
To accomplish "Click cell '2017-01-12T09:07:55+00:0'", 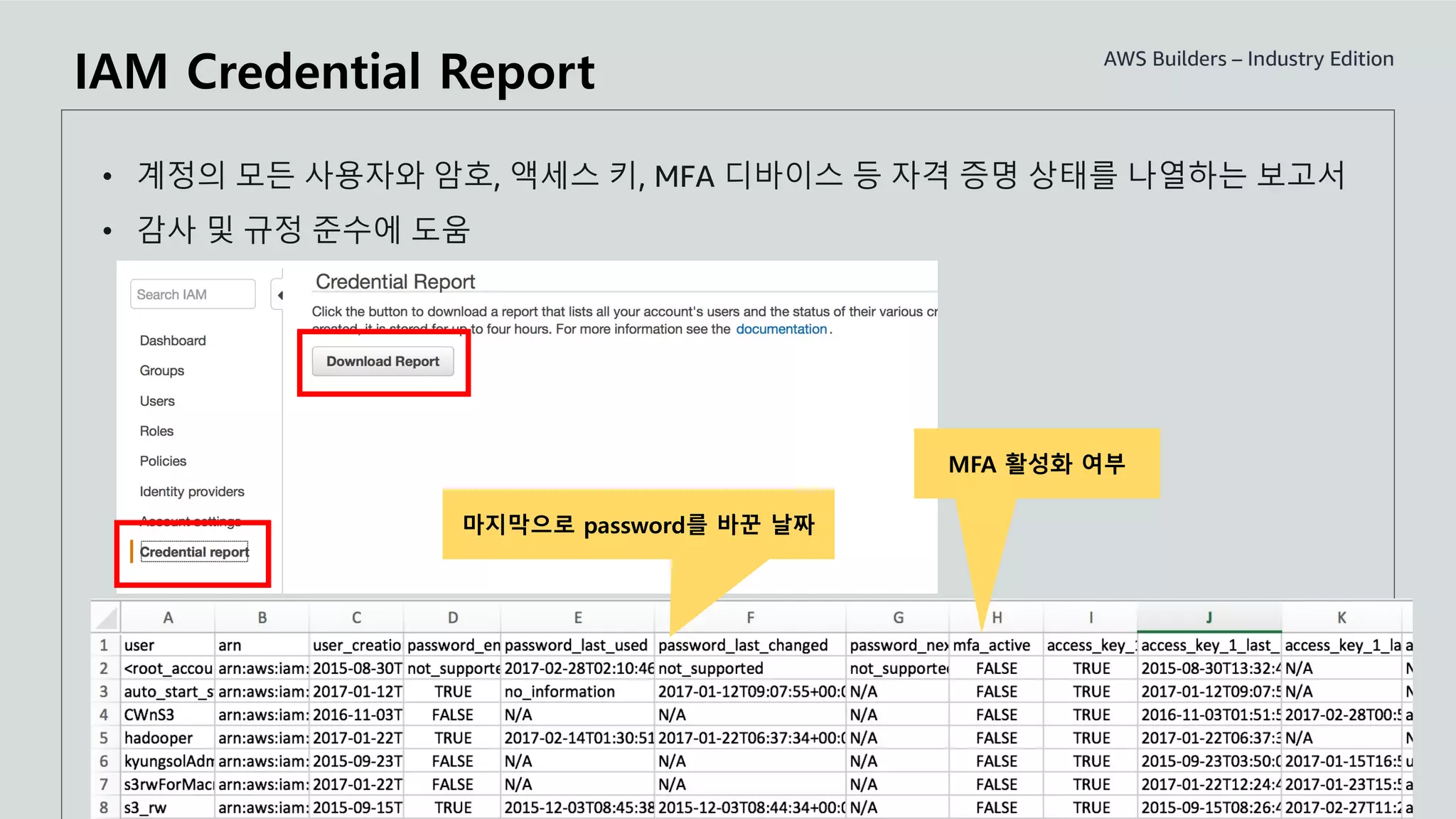I will [x=751, y=692].
